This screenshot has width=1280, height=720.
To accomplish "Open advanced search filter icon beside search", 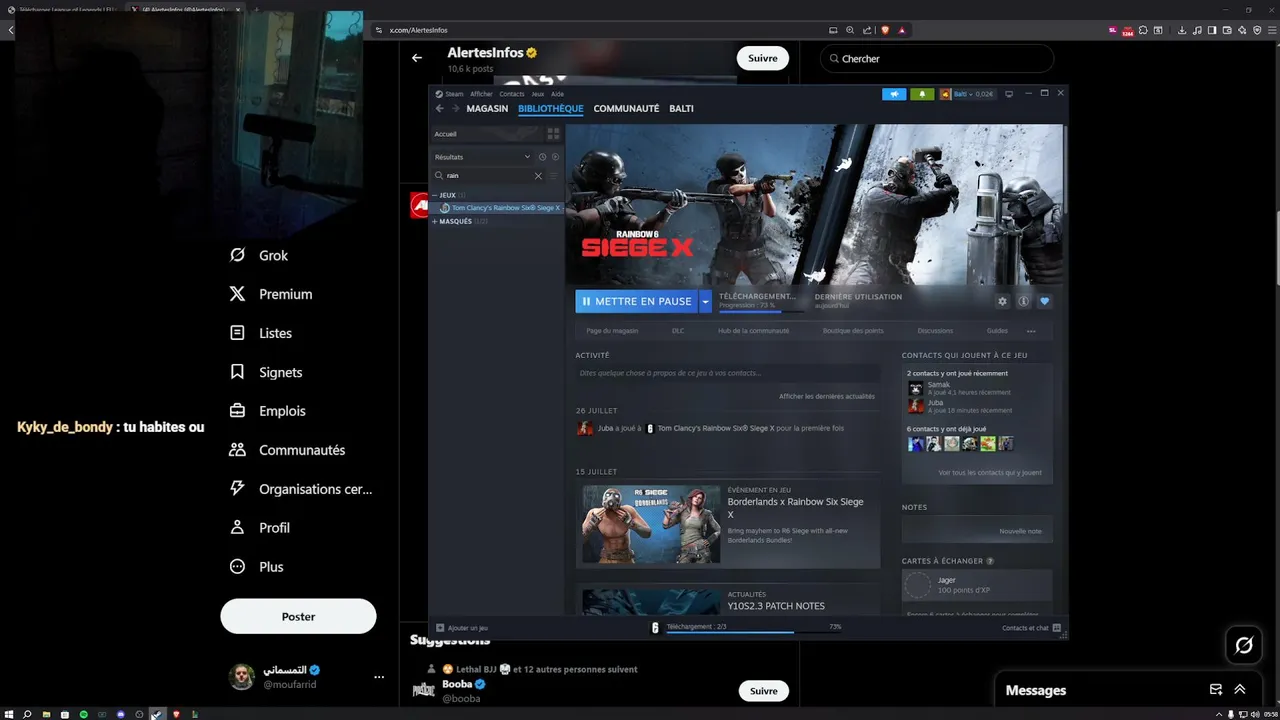I will click(554, 176).
